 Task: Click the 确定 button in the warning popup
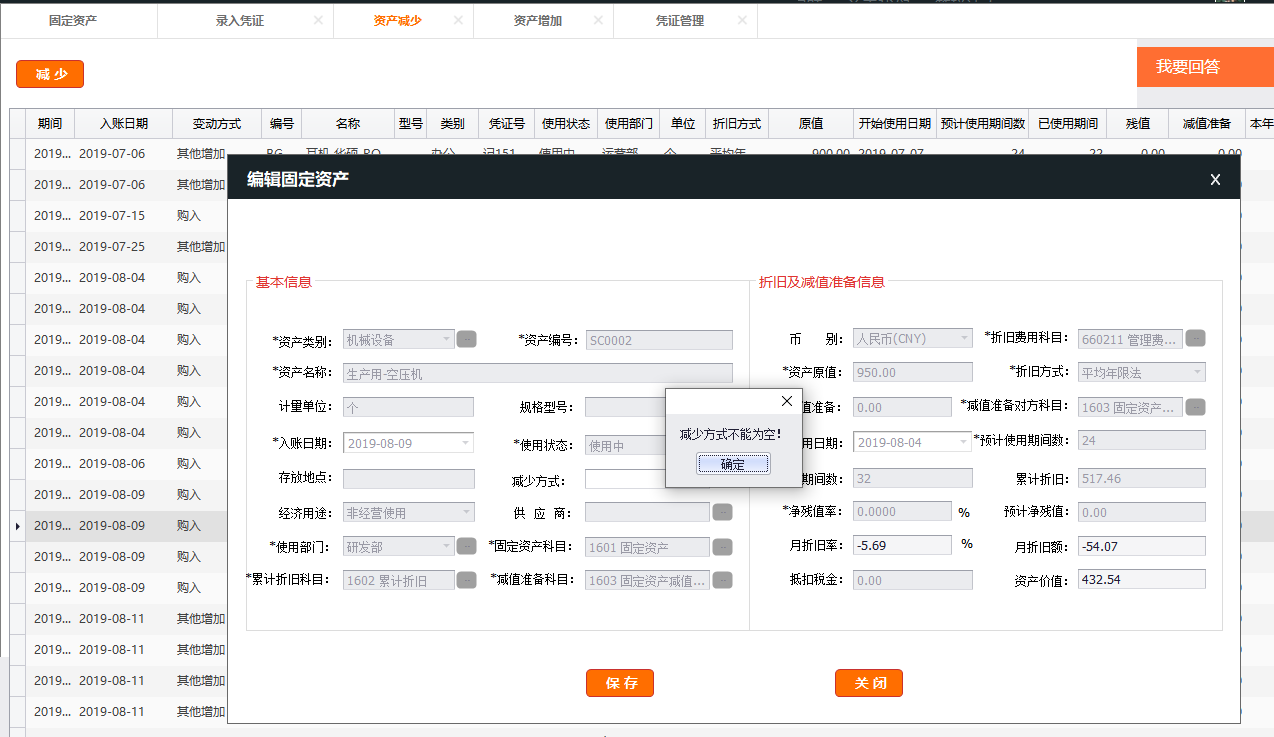[733, 464]
